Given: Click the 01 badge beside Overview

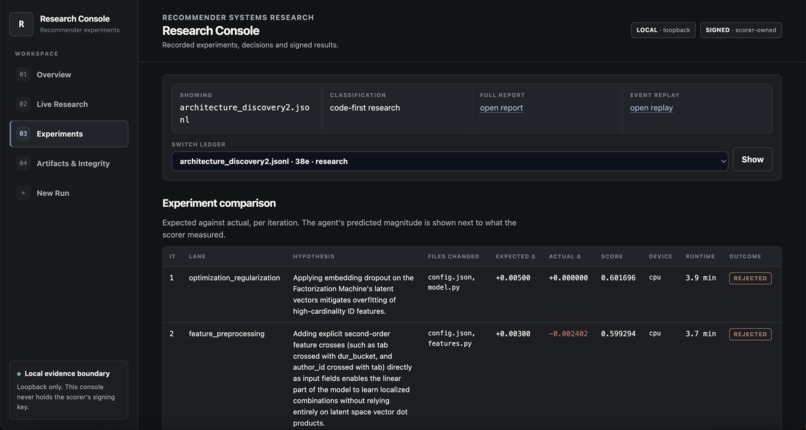Looking at the screenshot, I should (23, 74).
